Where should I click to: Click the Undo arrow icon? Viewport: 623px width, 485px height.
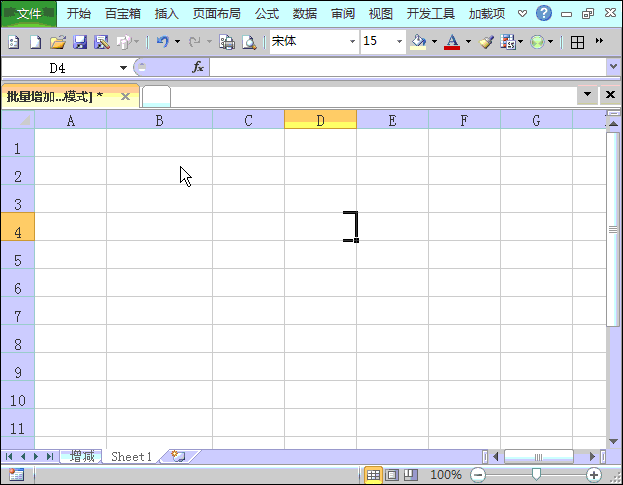[x=163, y=41]
